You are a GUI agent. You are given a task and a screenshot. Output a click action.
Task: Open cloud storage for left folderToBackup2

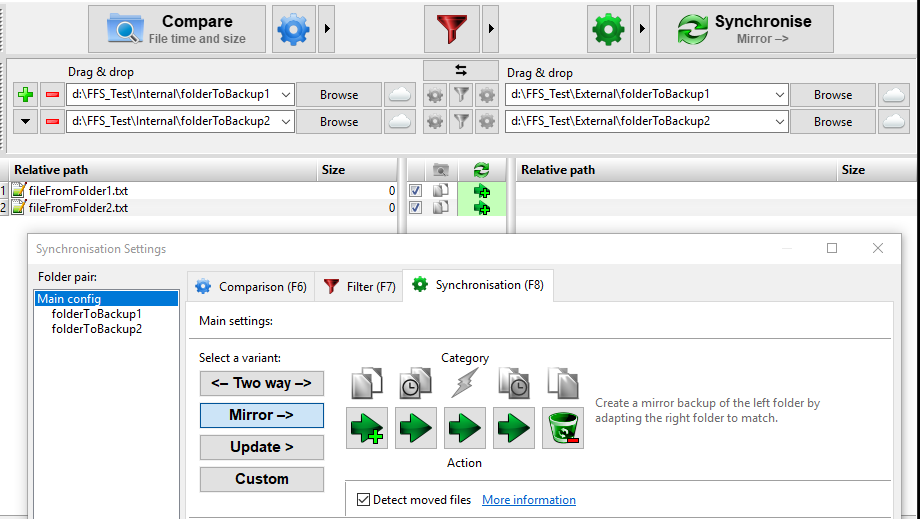400,121
